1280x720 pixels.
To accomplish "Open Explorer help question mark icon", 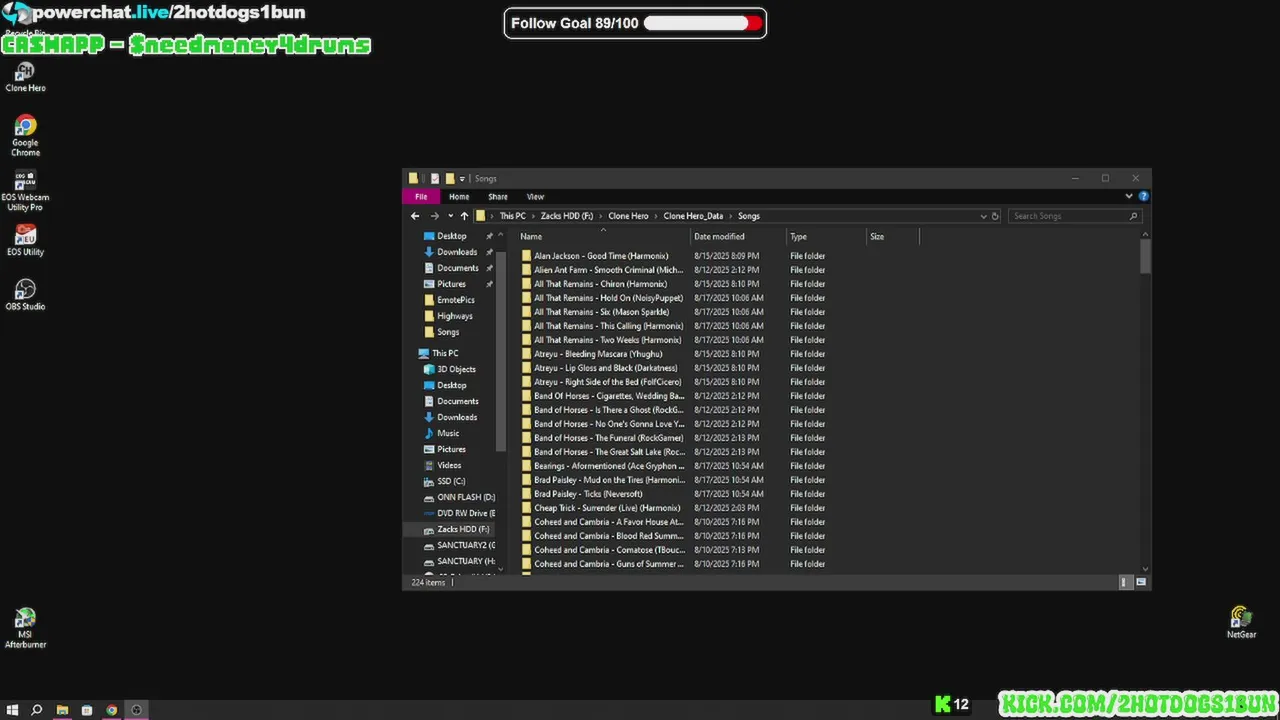I will (x=1143, y=197).
